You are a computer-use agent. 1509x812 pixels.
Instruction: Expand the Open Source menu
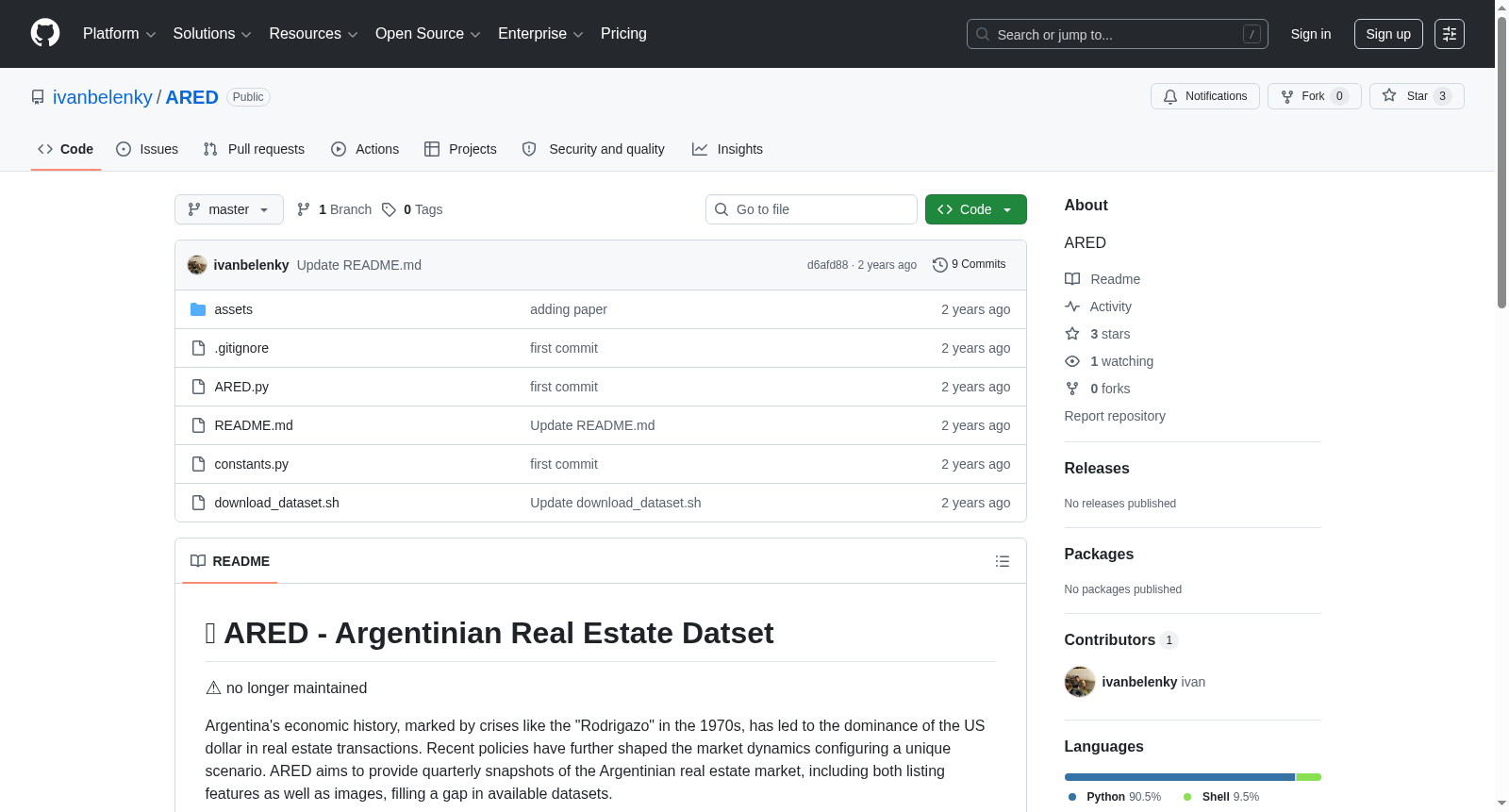(428, 34)
